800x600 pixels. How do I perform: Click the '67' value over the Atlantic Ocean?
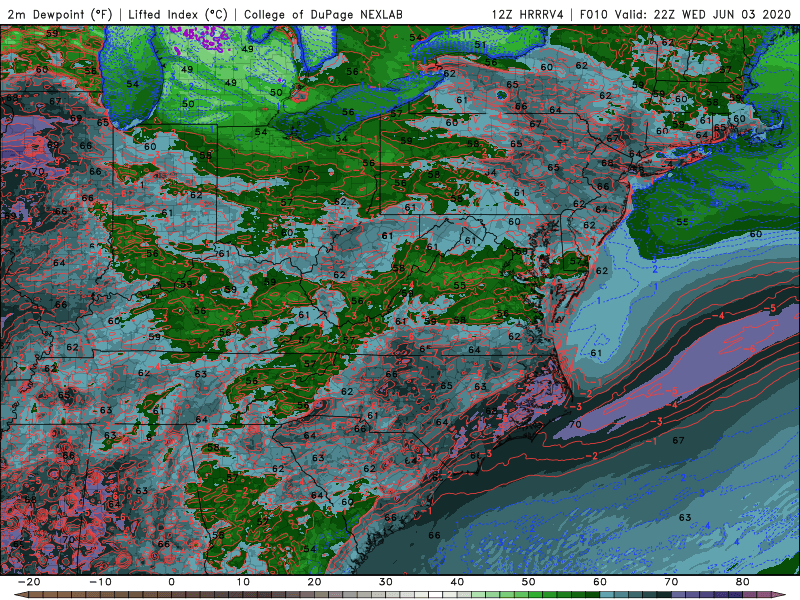pyautogui.click(x=678, y=440)
